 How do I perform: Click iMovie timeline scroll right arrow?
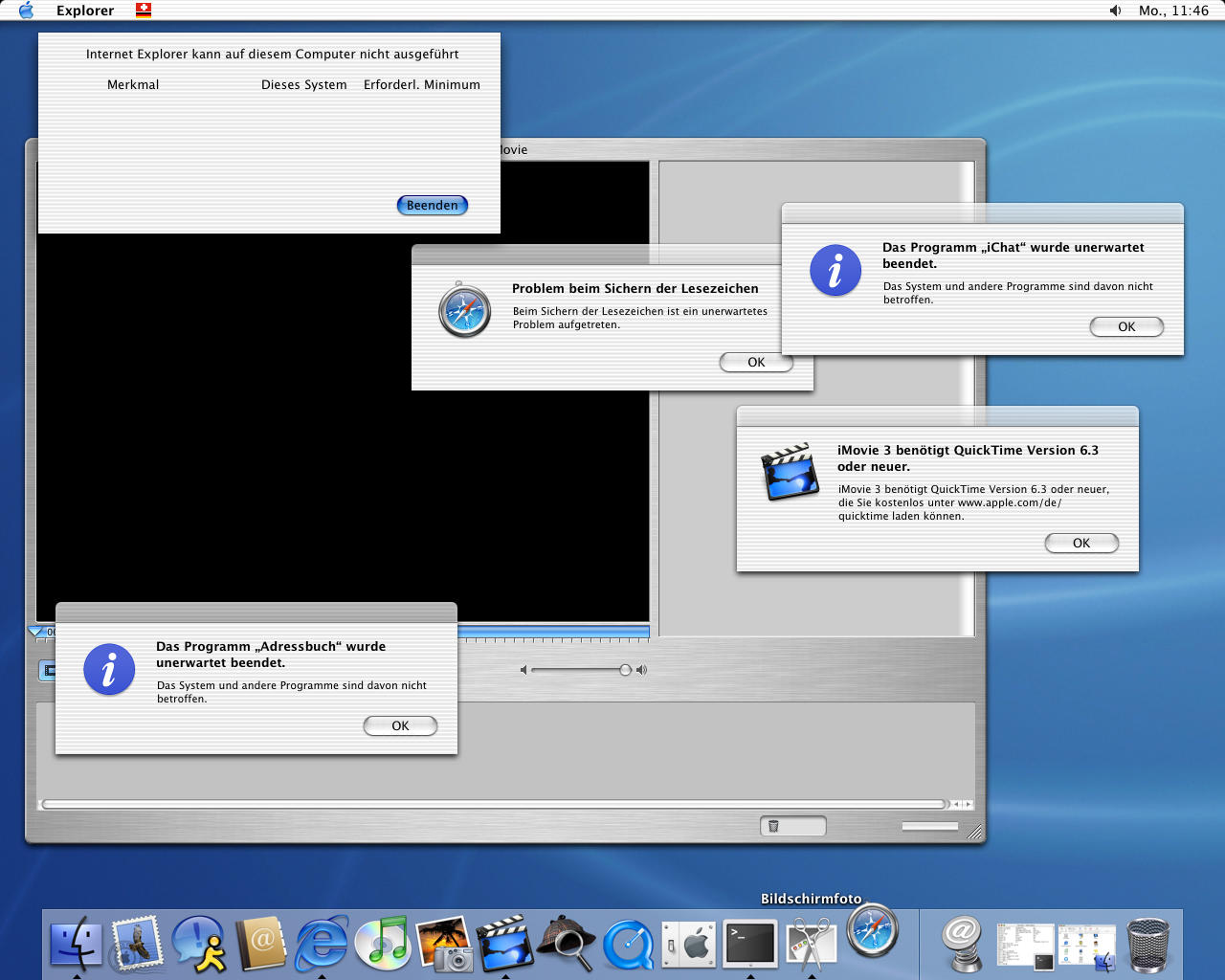pos(969,804)
